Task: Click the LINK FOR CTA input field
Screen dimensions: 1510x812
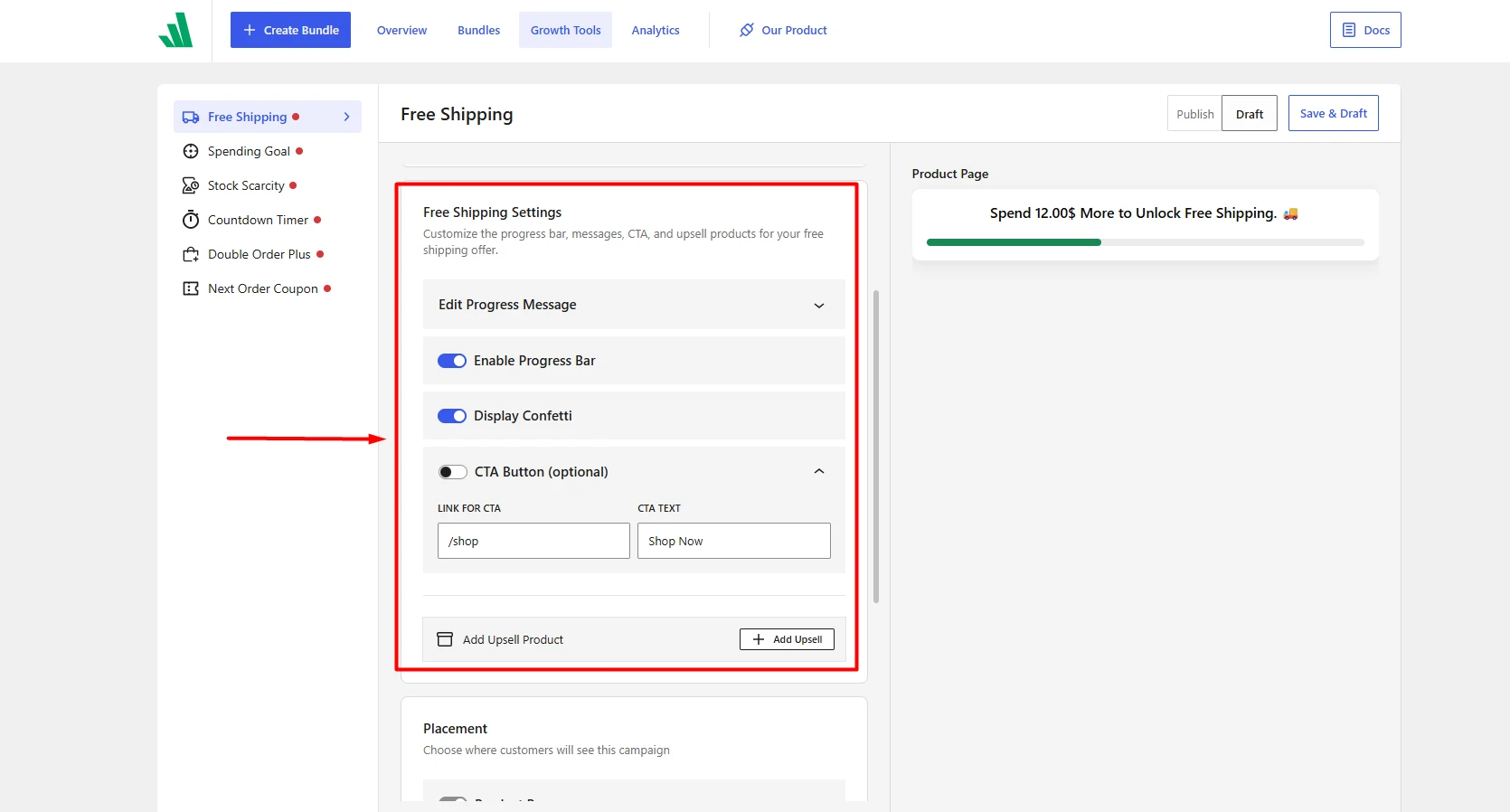Action: [533, 541]
